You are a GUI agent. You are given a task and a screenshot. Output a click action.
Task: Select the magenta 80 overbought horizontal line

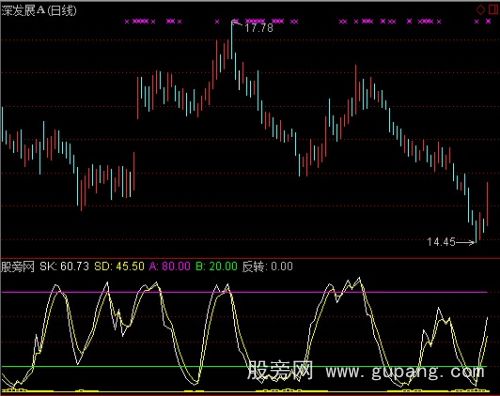click(244, 292)
